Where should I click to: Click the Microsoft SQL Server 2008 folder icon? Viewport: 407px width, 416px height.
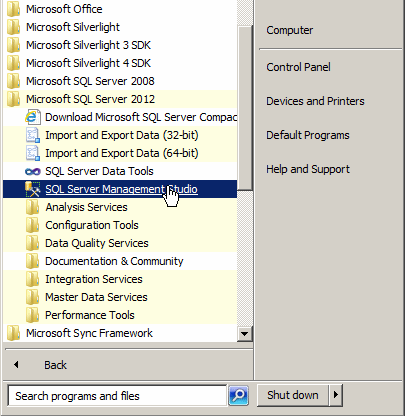click(14, 81)
